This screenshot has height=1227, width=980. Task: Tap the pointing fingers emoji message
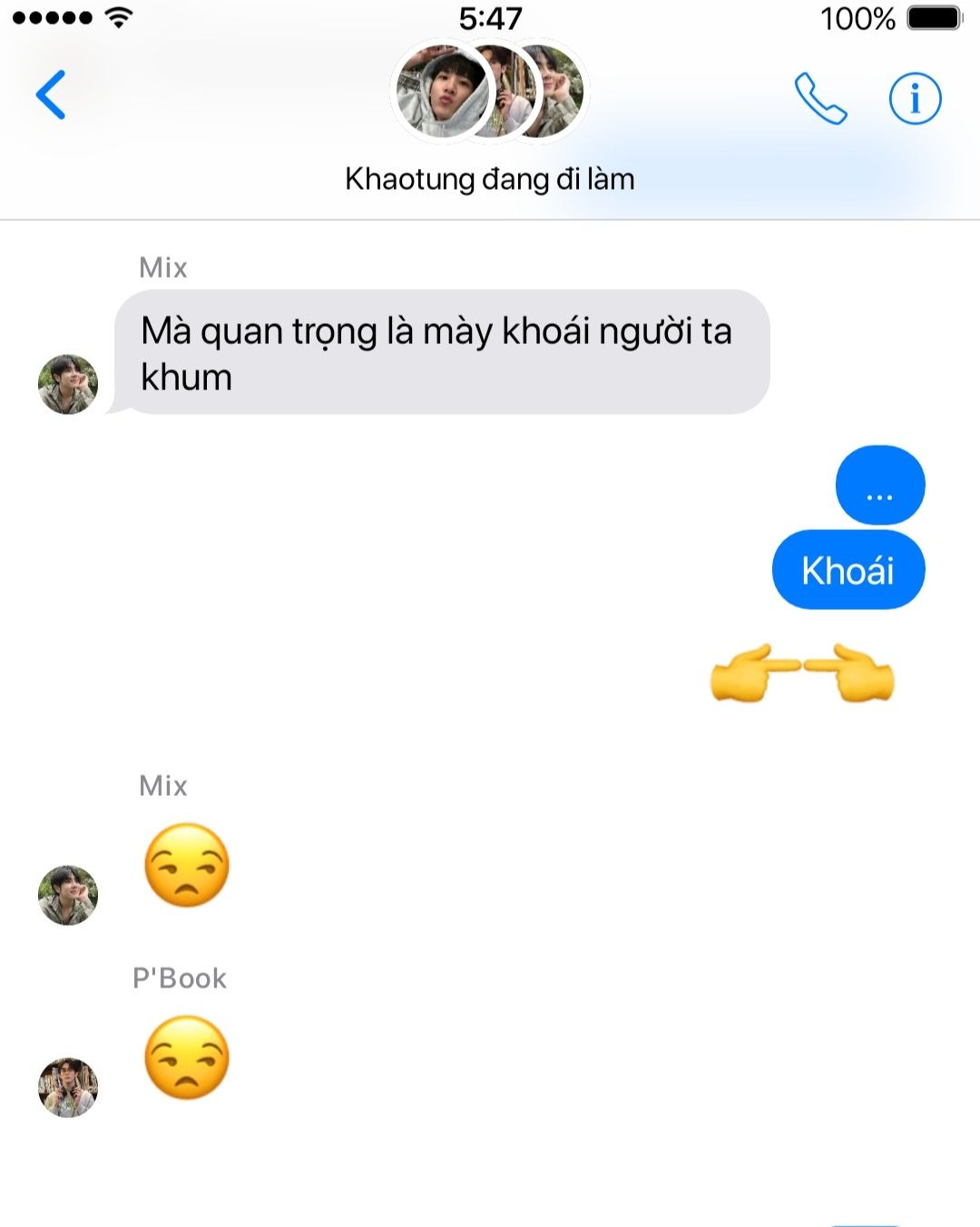(x=802, y=673)
